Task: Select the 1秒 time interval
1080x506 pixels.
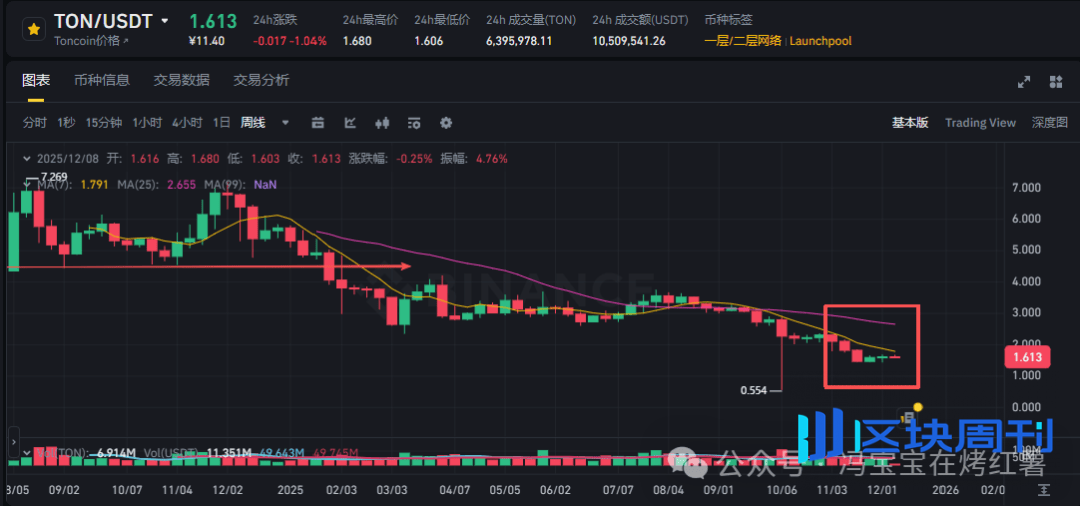Action: pyautogui.click(x=66, y=123)
